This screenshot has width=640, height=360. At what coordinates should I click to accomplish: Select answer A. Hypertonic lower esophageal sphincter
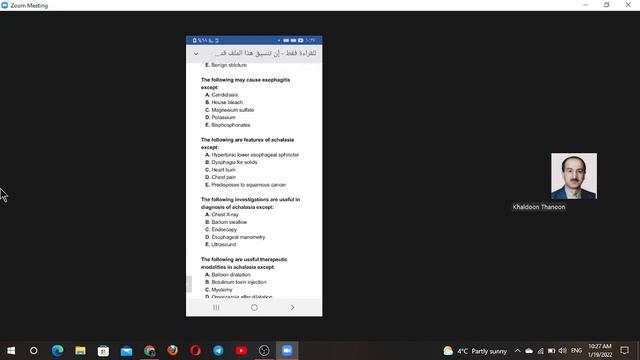pos(252,155)
